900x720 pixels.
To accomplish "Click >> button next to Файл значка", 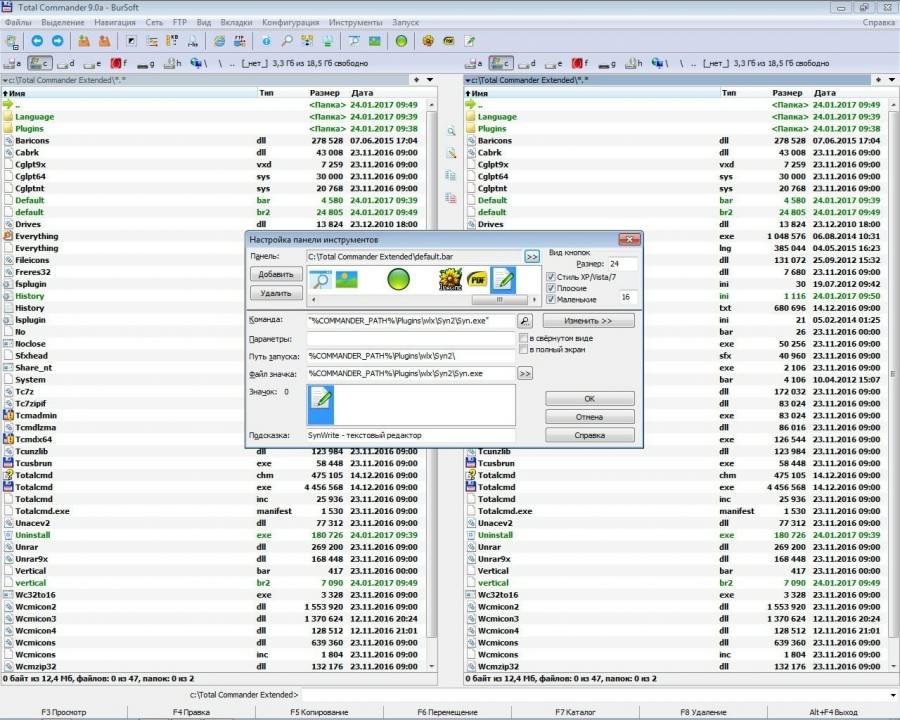I will click(x=525, y=373).
